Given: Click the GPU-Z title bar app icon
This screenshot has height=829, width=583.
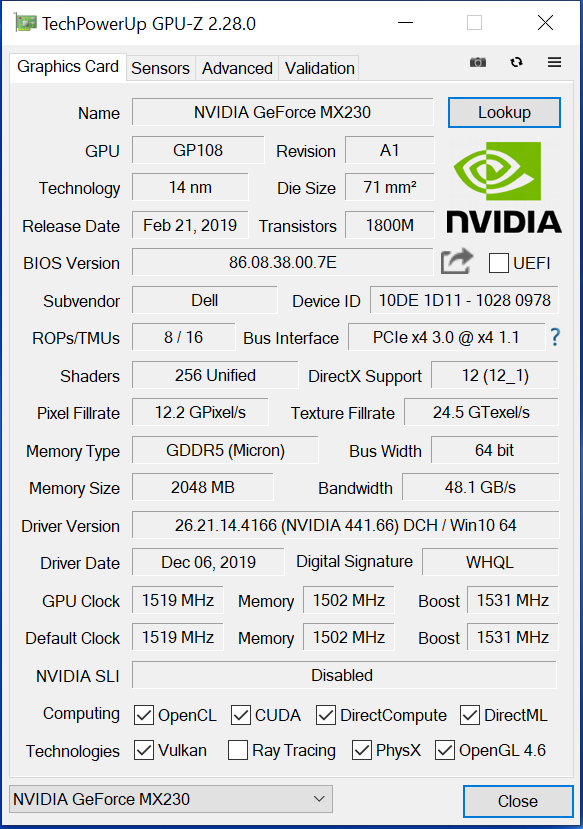Looking at the screenshot, I should 25,23.
